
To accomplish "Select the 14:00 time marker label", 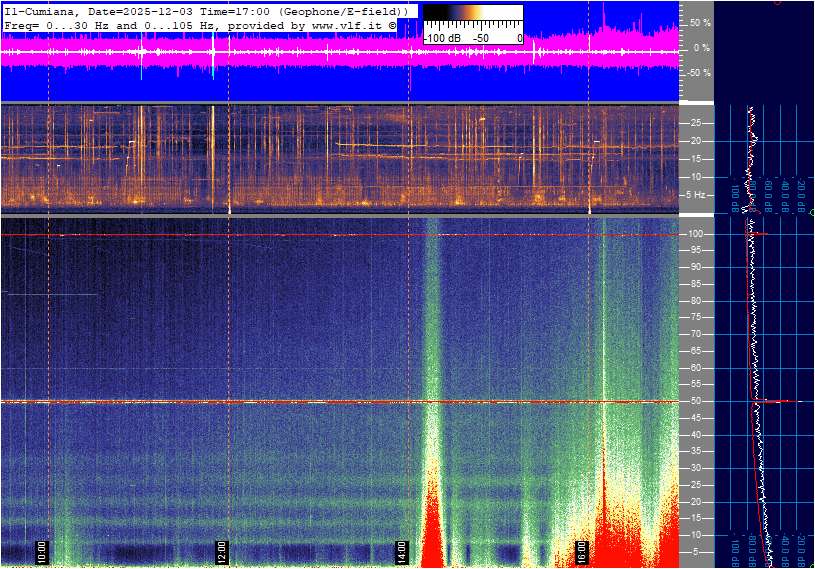I will pyautogui.click(x=401, y=551).
